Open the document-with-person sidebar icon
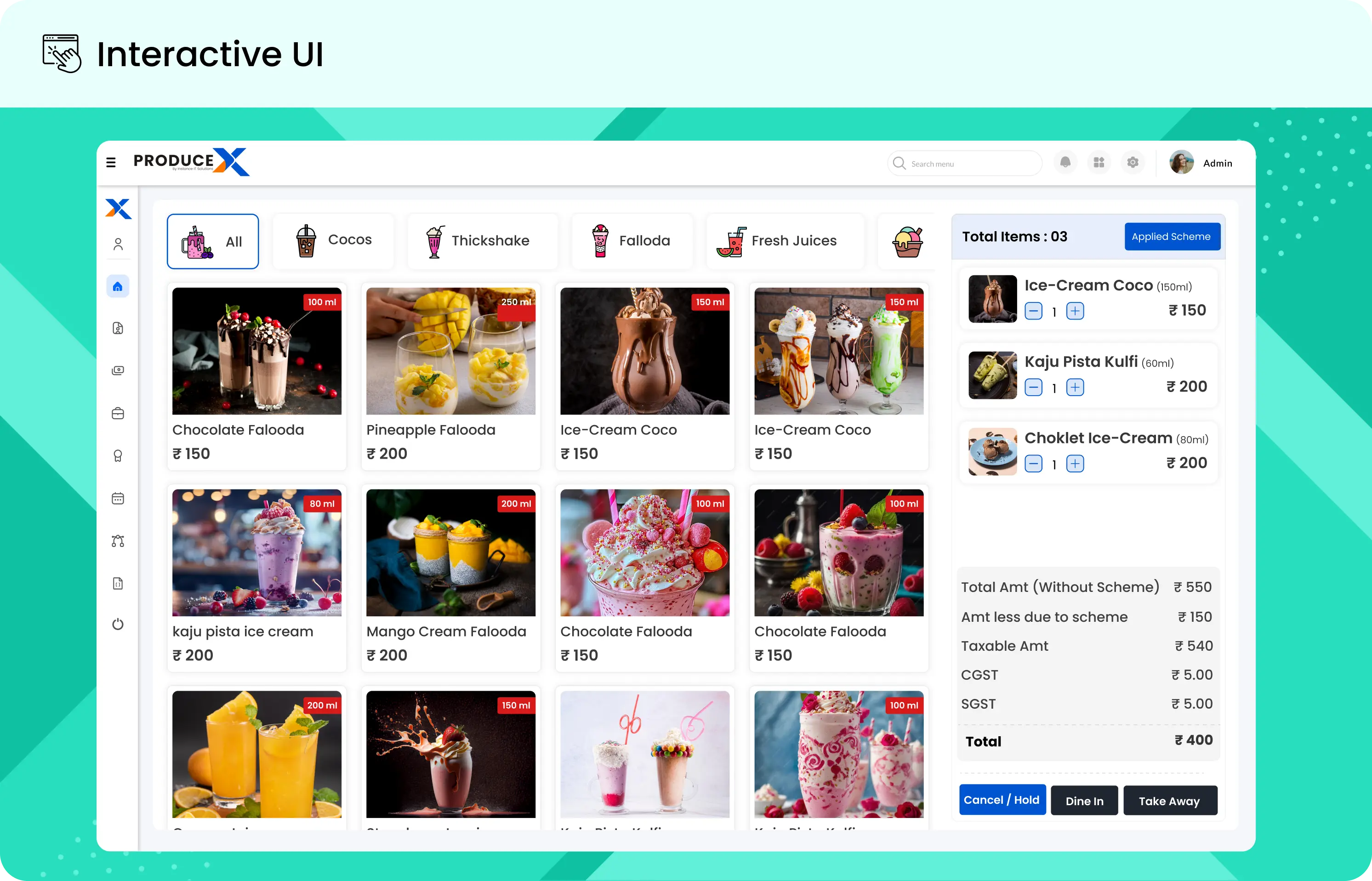Screen dimensions: 1372x881 click(x=118, y=329)
